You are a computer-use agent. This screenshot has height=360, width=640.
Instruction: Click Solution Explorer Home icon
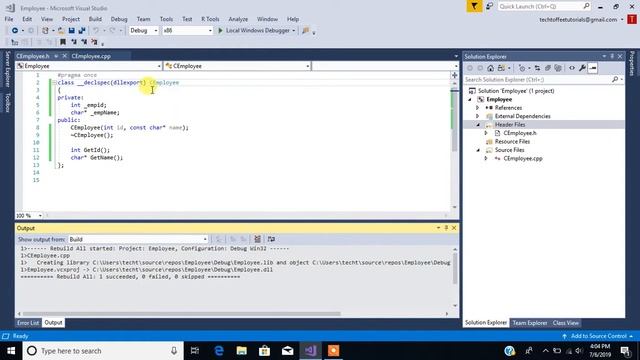491,68
